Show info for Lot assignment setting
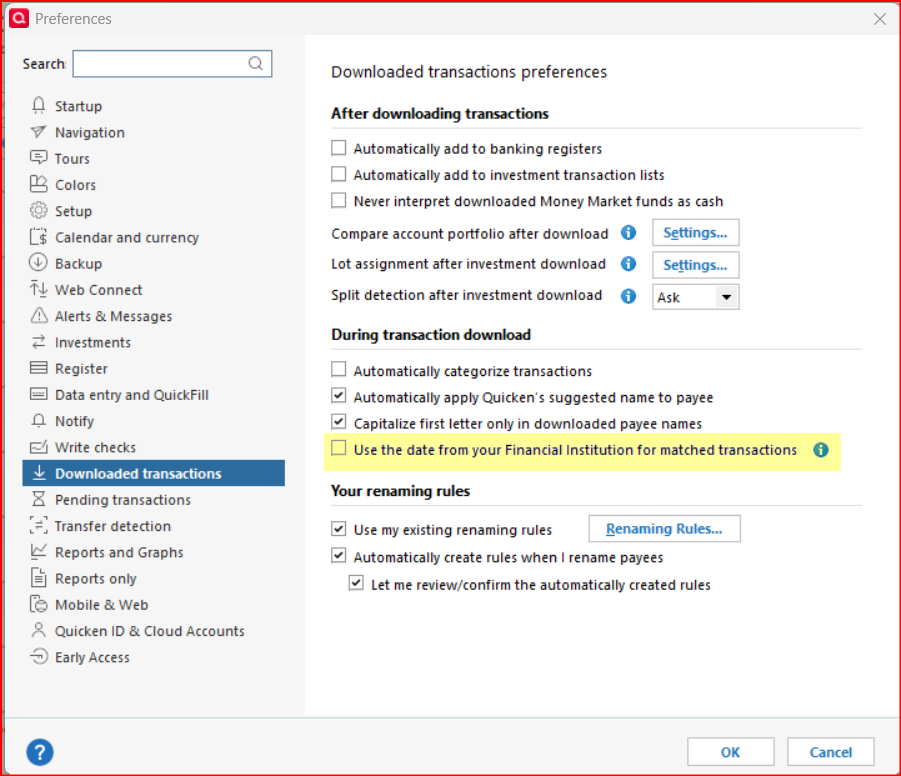 coord(629,264)
